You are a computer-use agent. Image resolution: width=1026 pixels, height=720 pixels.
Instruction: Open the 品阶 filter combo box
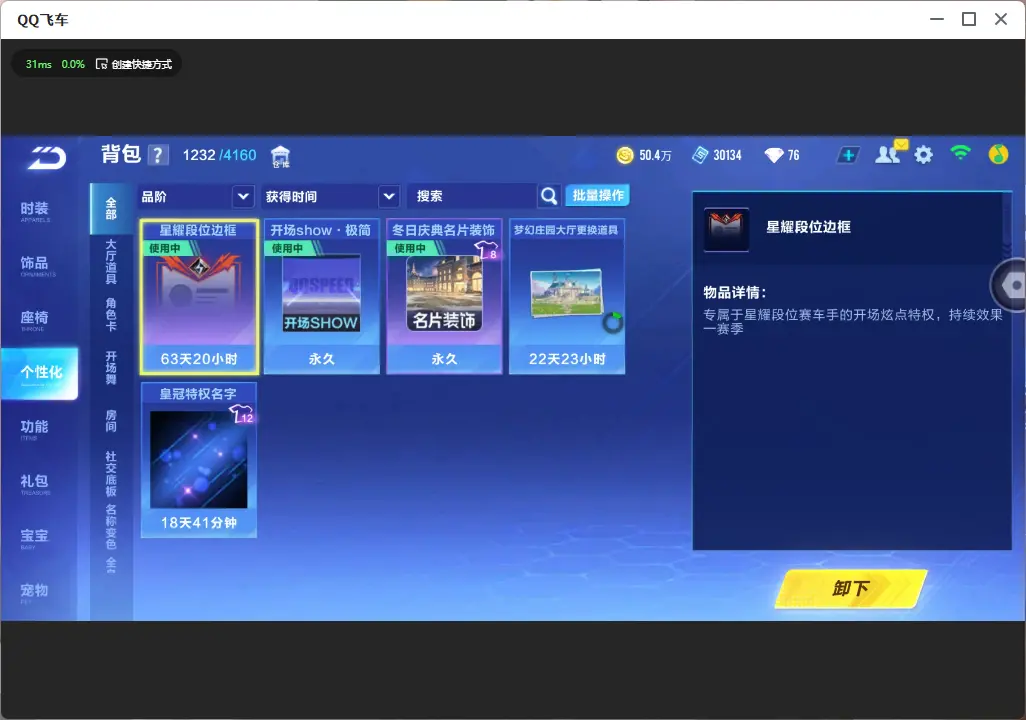tap(196, 196)
